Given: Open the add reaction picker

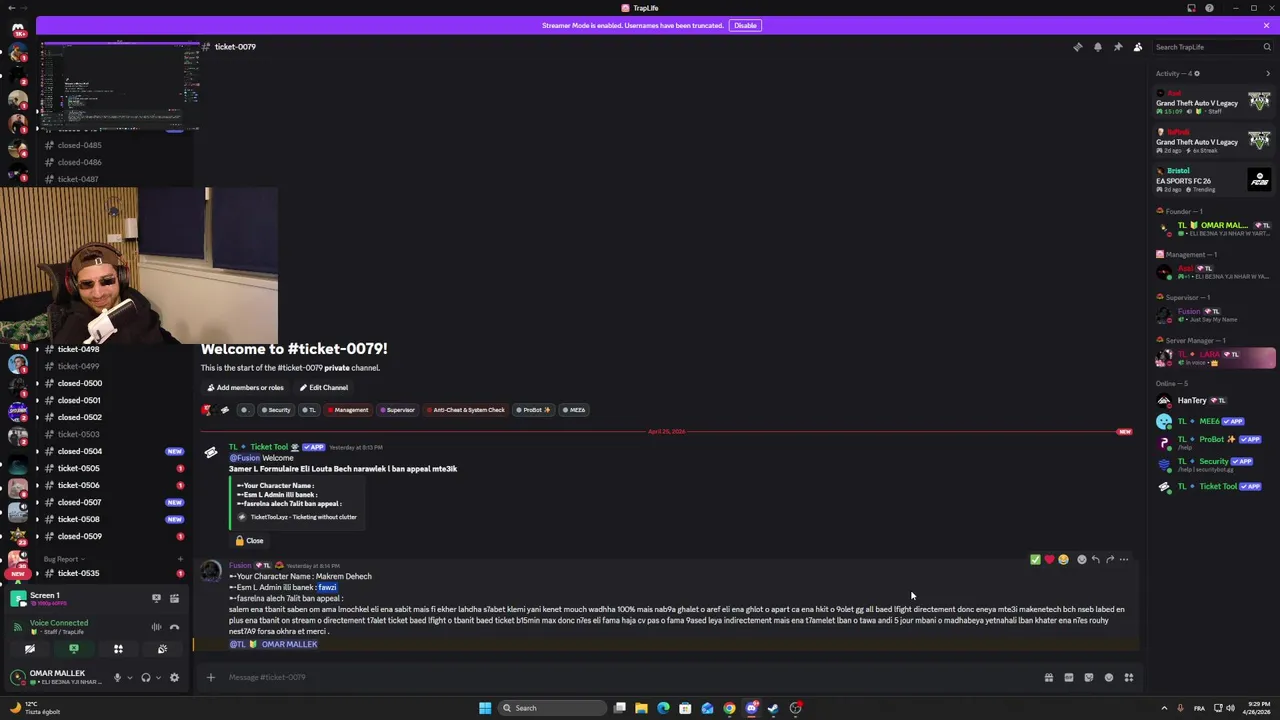Looking at the screenshot, I should pos(1081,560).
